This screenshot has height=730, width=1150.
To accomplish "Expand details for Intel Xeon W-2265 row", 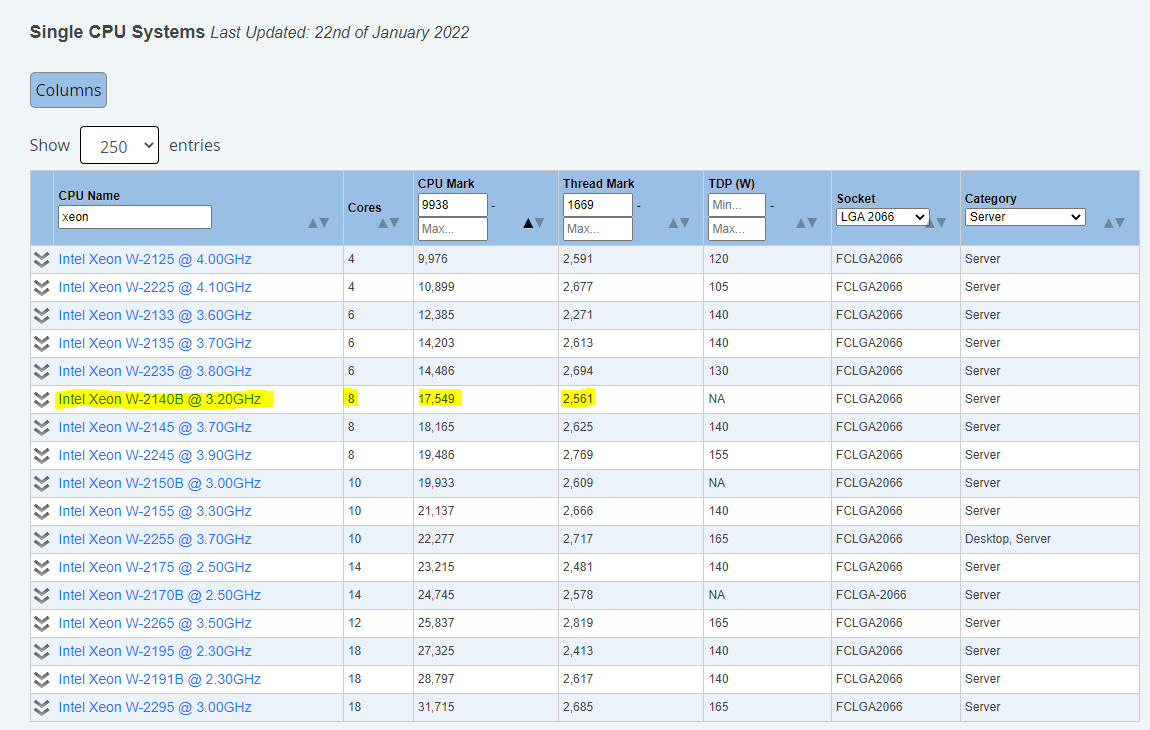I will coord(41,624).
